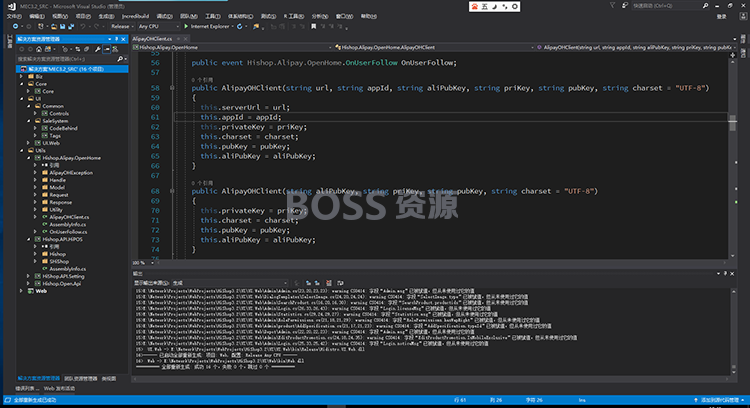Open the IncrediBuild menu
This screenshot has width=750, height=408.
click(x=135, y=16)
